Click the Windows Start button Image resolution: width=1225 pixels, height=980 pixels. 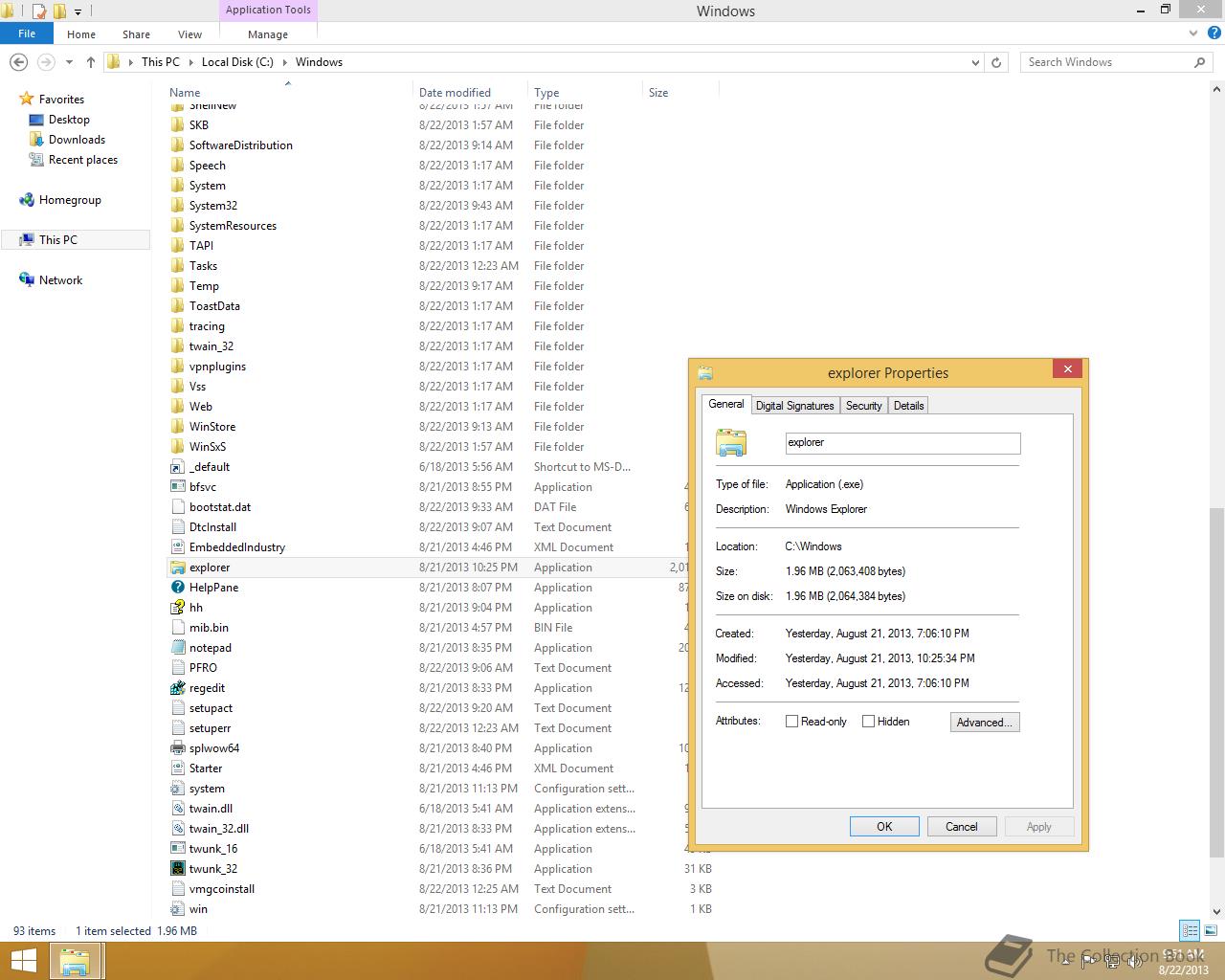[23, 961]
